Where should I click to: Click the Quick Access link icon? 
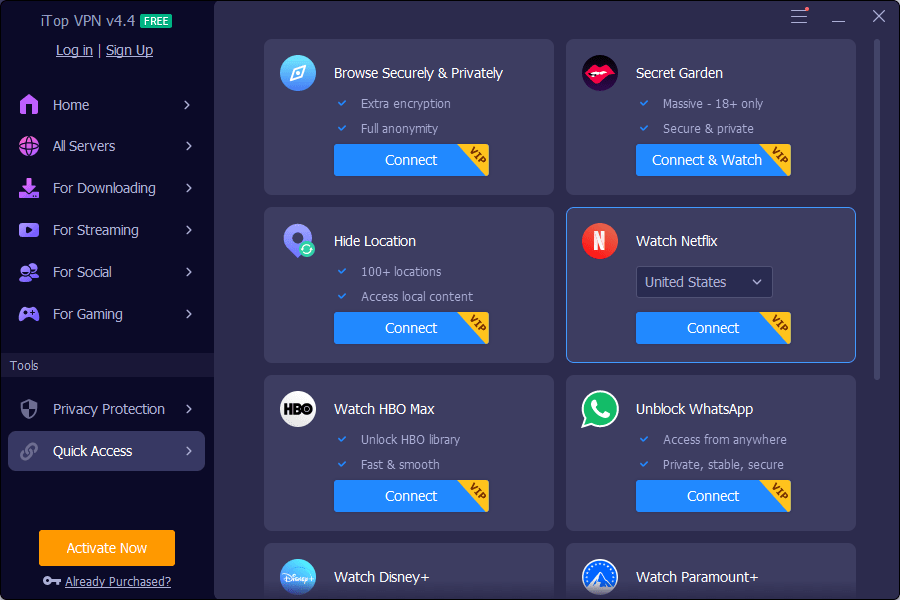(x=29, y=451)
